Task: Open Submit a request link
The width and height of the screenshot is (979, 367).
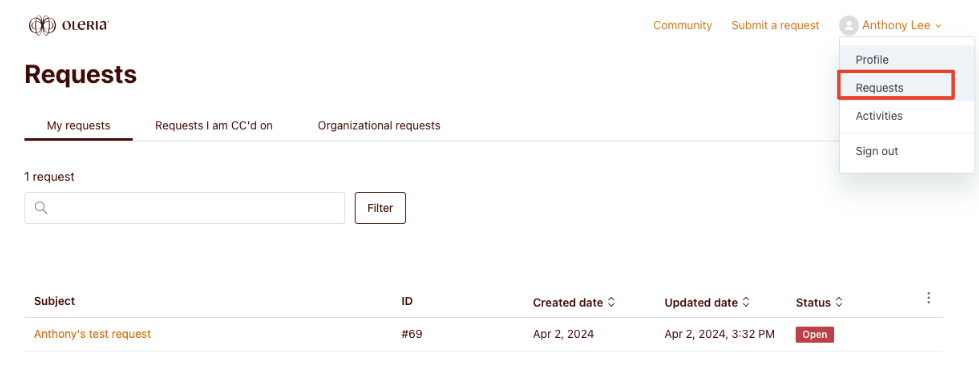Action: point(775,26)
